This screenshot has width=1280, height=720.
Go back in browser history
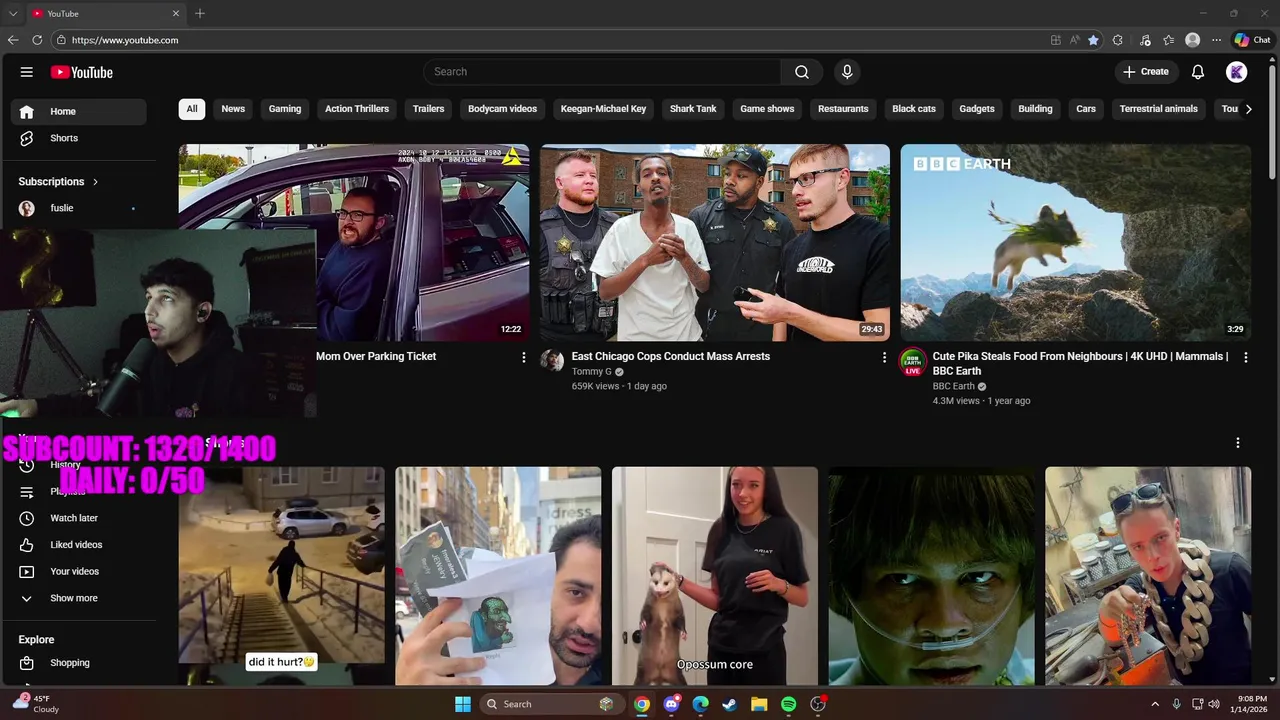13,40
